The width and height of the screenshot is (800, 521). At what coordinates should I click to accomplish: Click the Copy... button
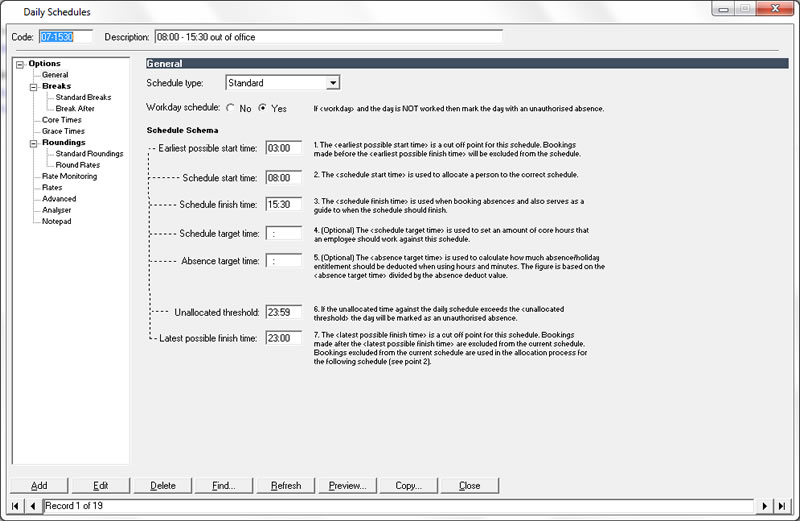408,486
